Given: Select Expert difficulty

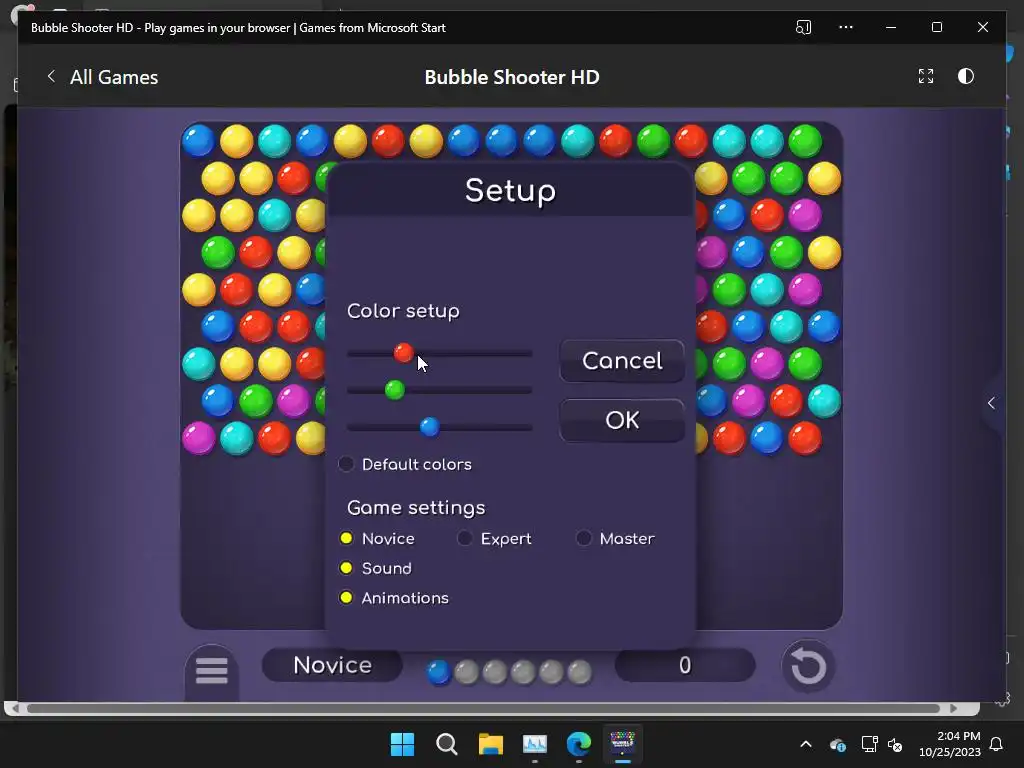Looking at the screenshot, I should pyautogui.click(x=464, y=538).
